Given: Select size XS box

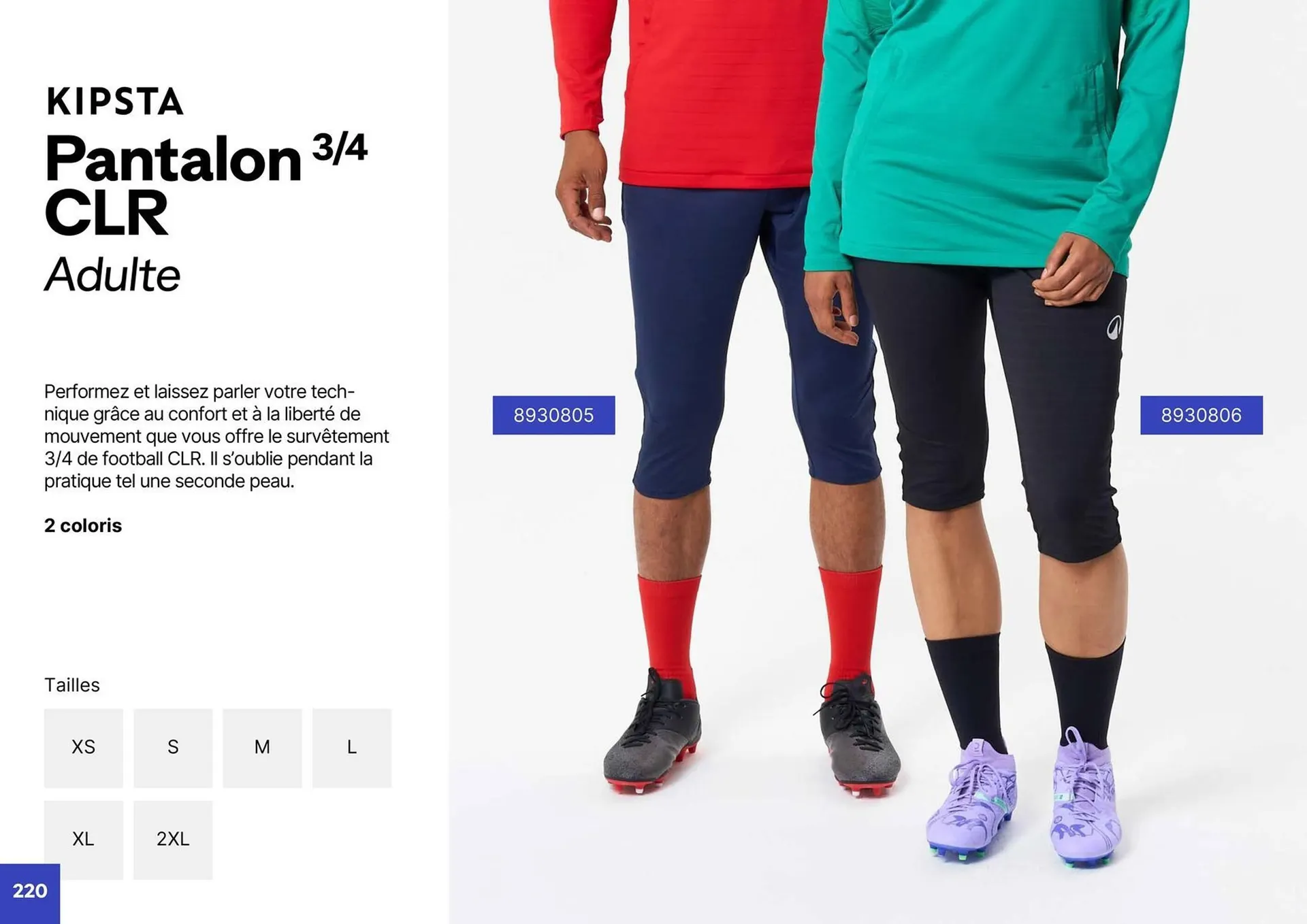Looking at the screenshot, I should 84,748.
